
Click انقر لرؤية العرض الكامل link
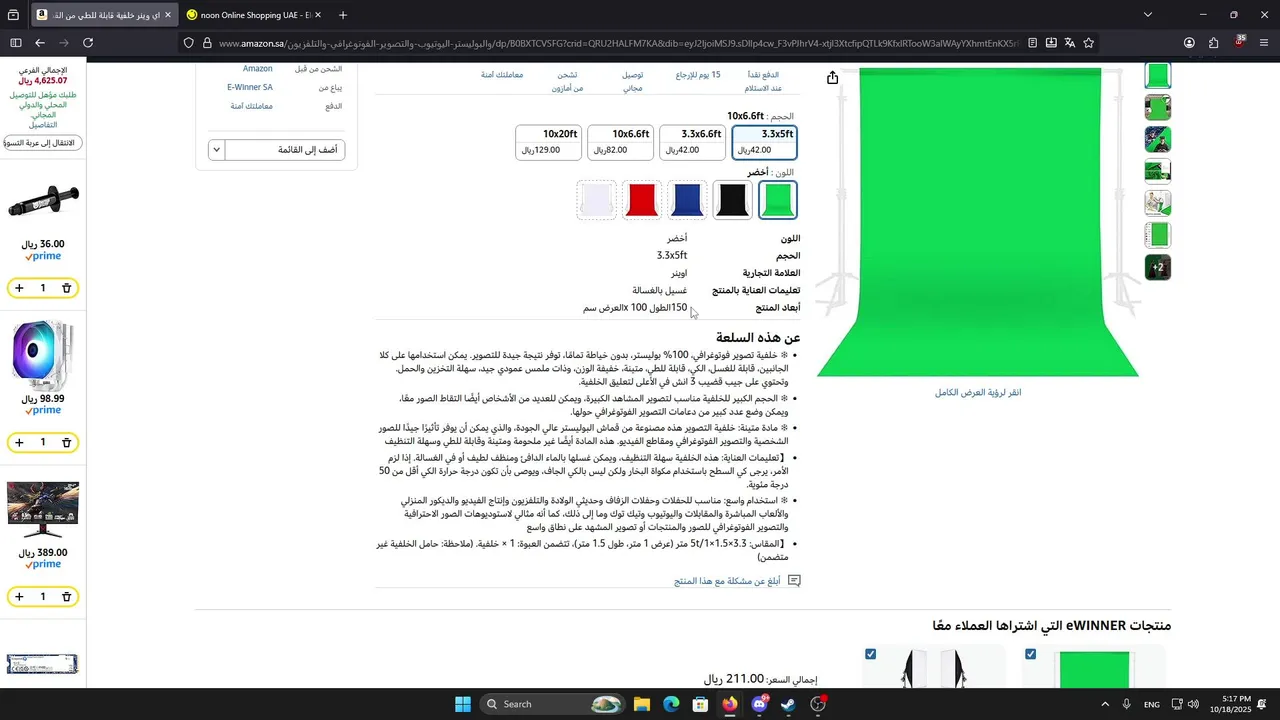point(978,392)
